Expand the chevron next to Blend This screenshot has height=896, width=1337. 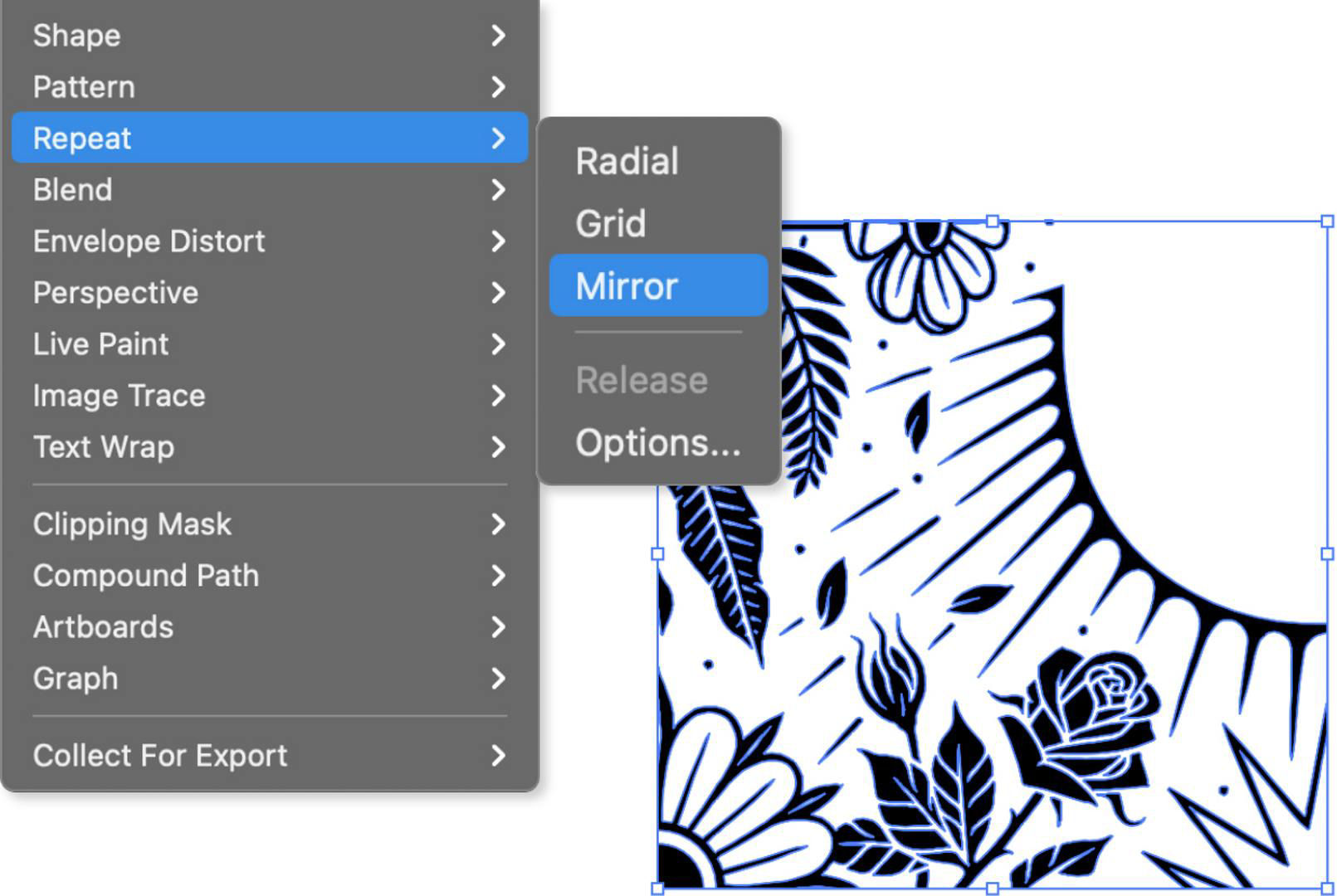(x=498, y=190)
